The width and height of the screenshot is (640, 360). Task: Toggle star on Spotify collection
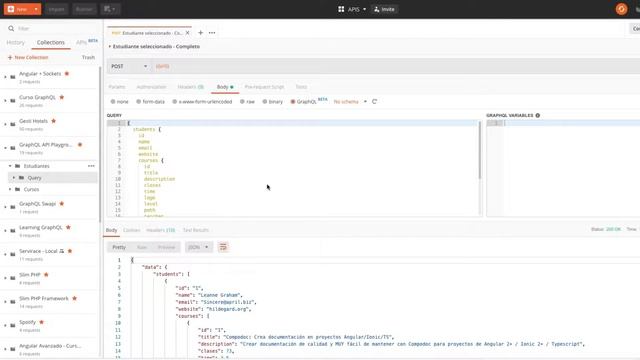(41, 322)
